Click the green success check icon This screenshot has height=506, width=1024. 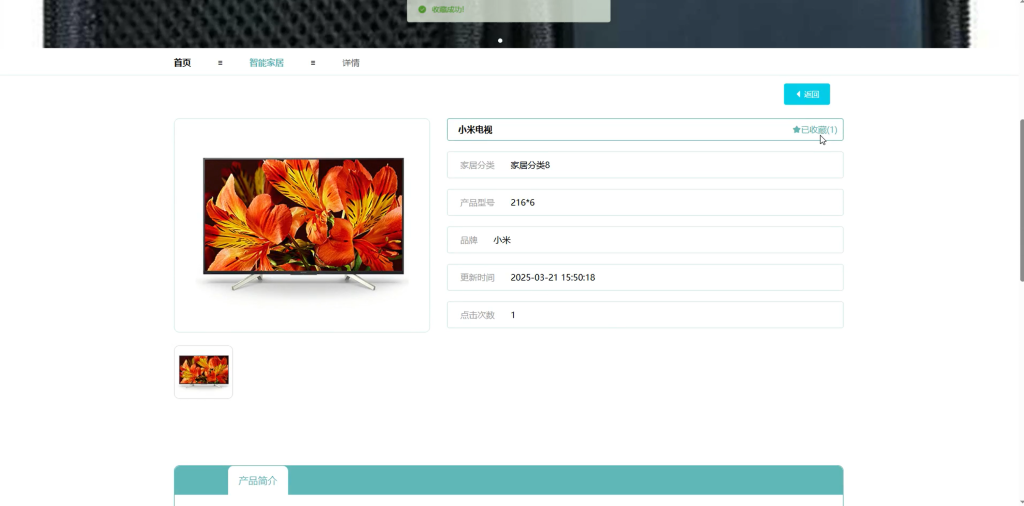pos(422,9)
